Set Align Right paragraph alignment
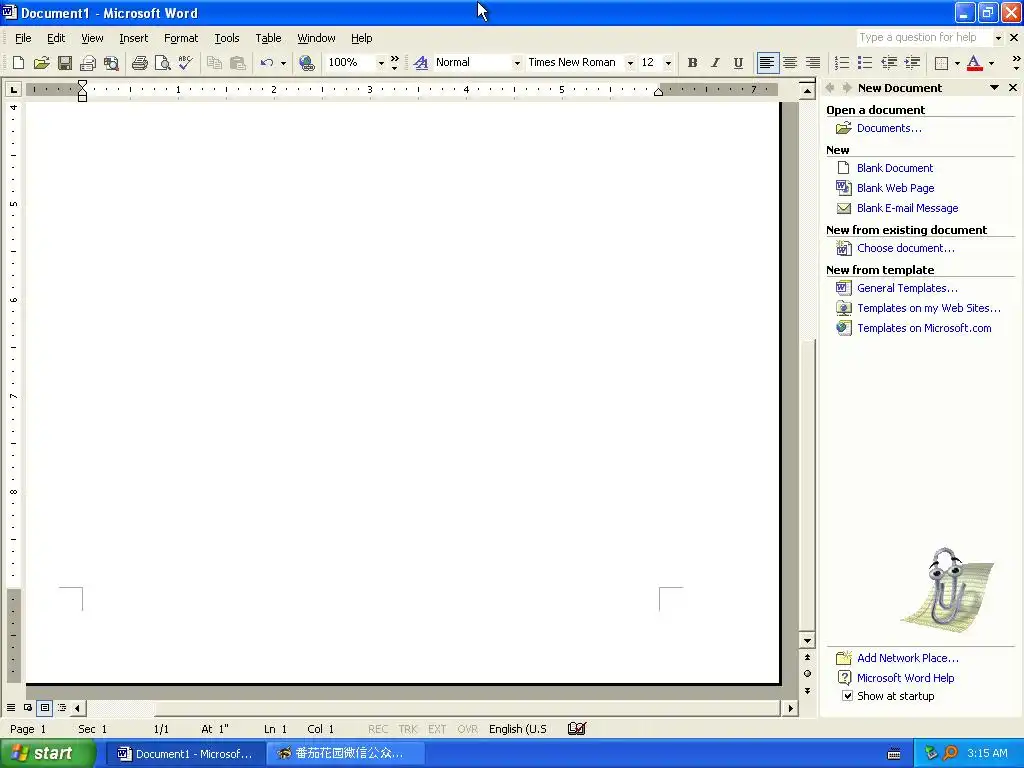The height and width of the screenshot is (768, 1024). click(x=813, y=63)
